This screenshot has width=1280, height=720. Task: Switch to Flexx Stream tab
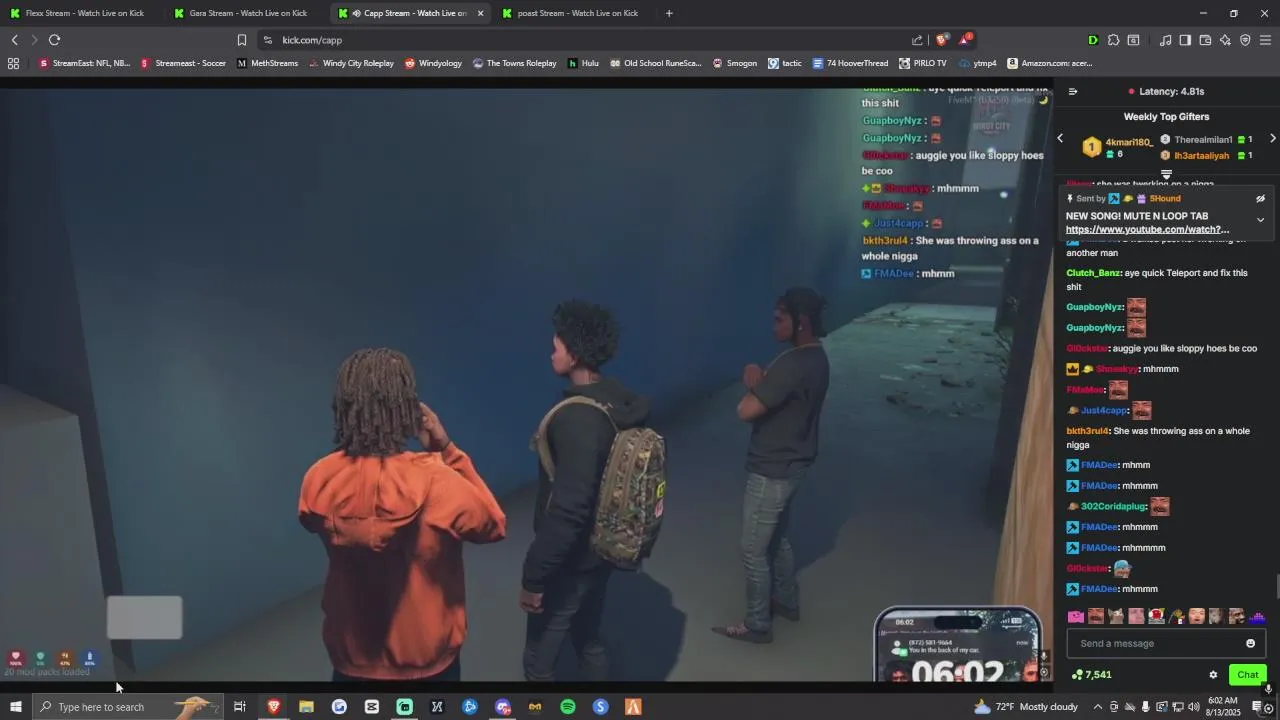(83, 13)
